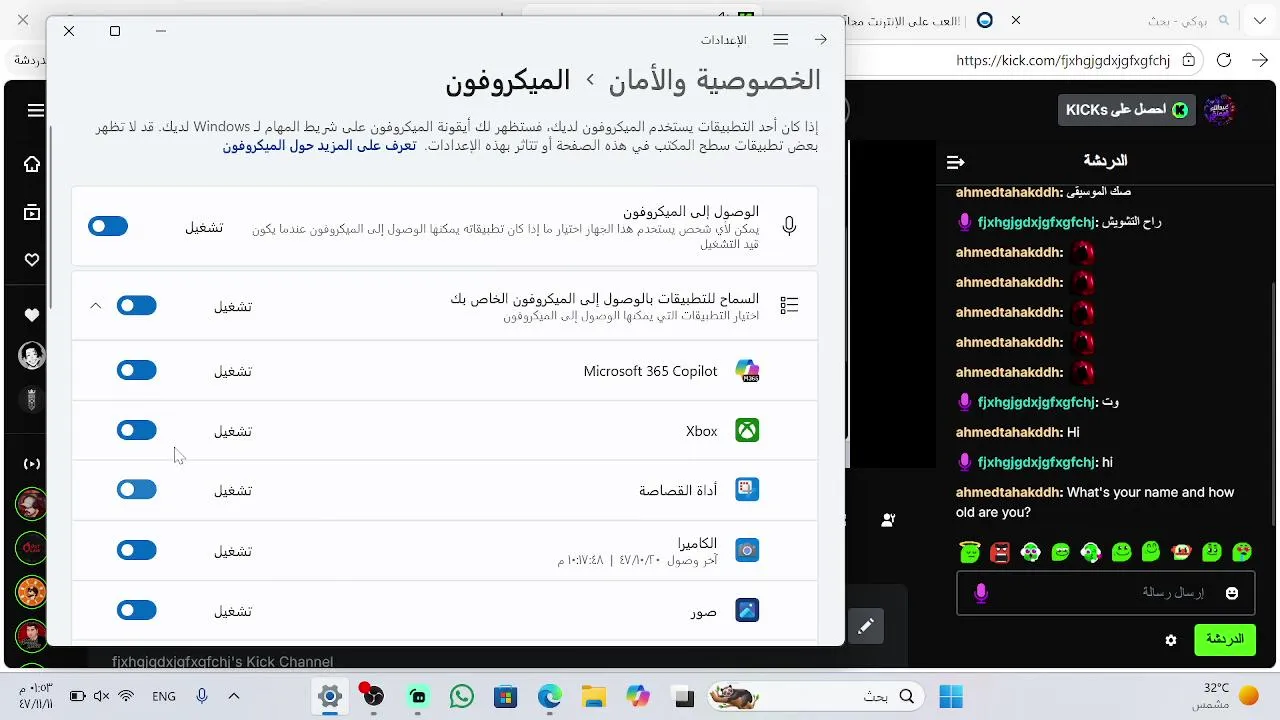The width and height of the screenshot is (1280, 720).
Task: Open Settings hamburger navigation menu
Action: click(781, 39)
